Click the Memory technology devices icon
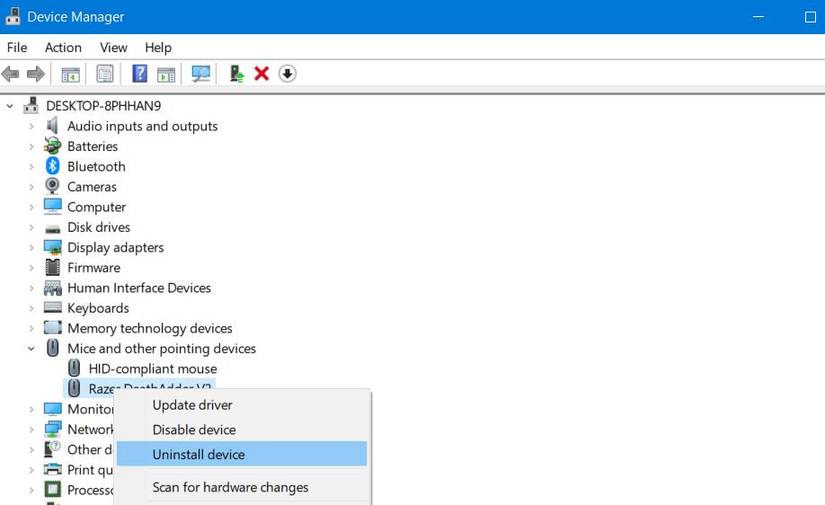This screenshot has width=825, height=505. click(x=53, y=327)
